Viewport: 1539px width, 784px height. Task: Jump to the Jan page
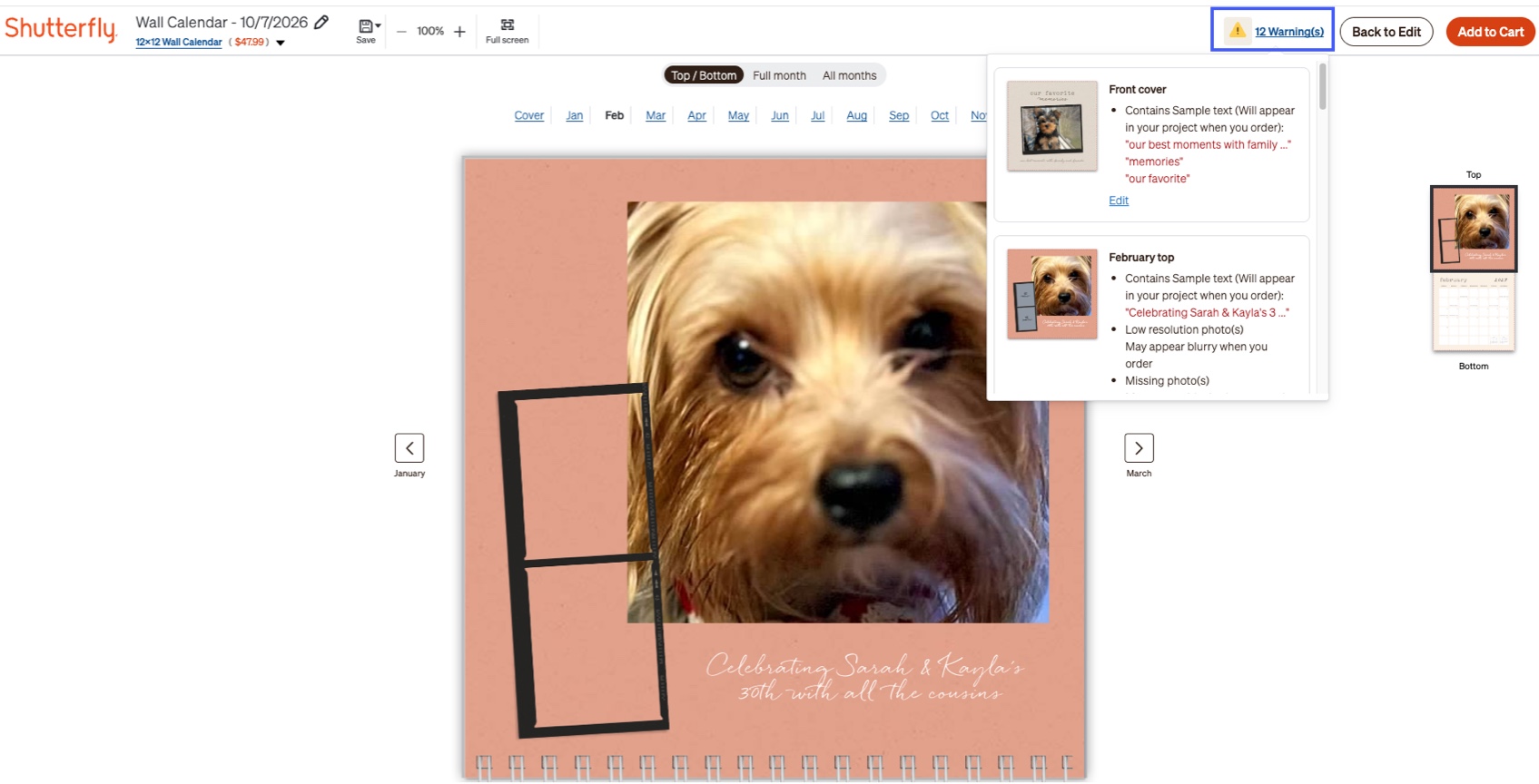coord(575,115)
